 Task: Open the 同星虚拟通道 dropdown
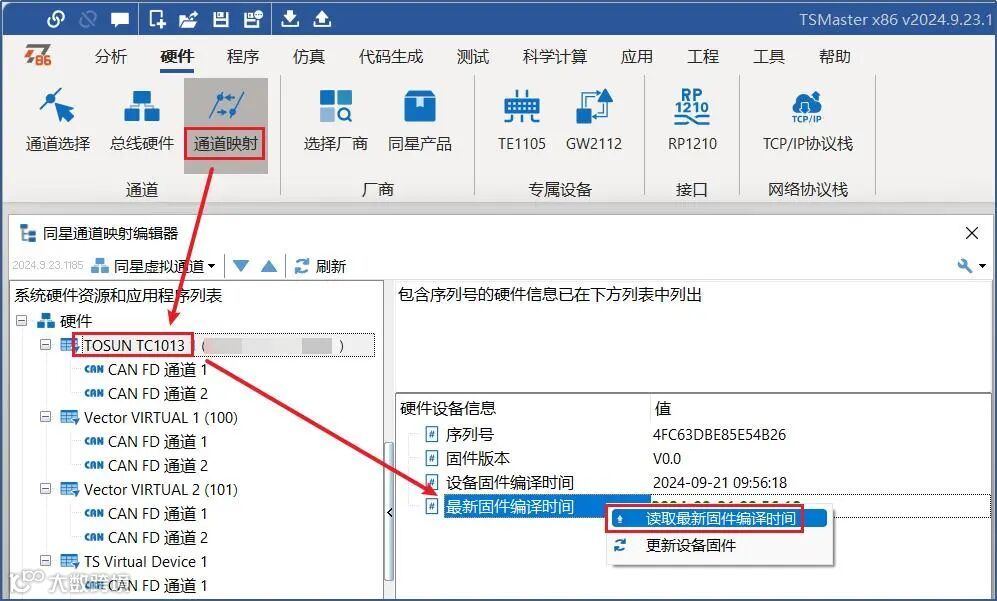(153, 266)
